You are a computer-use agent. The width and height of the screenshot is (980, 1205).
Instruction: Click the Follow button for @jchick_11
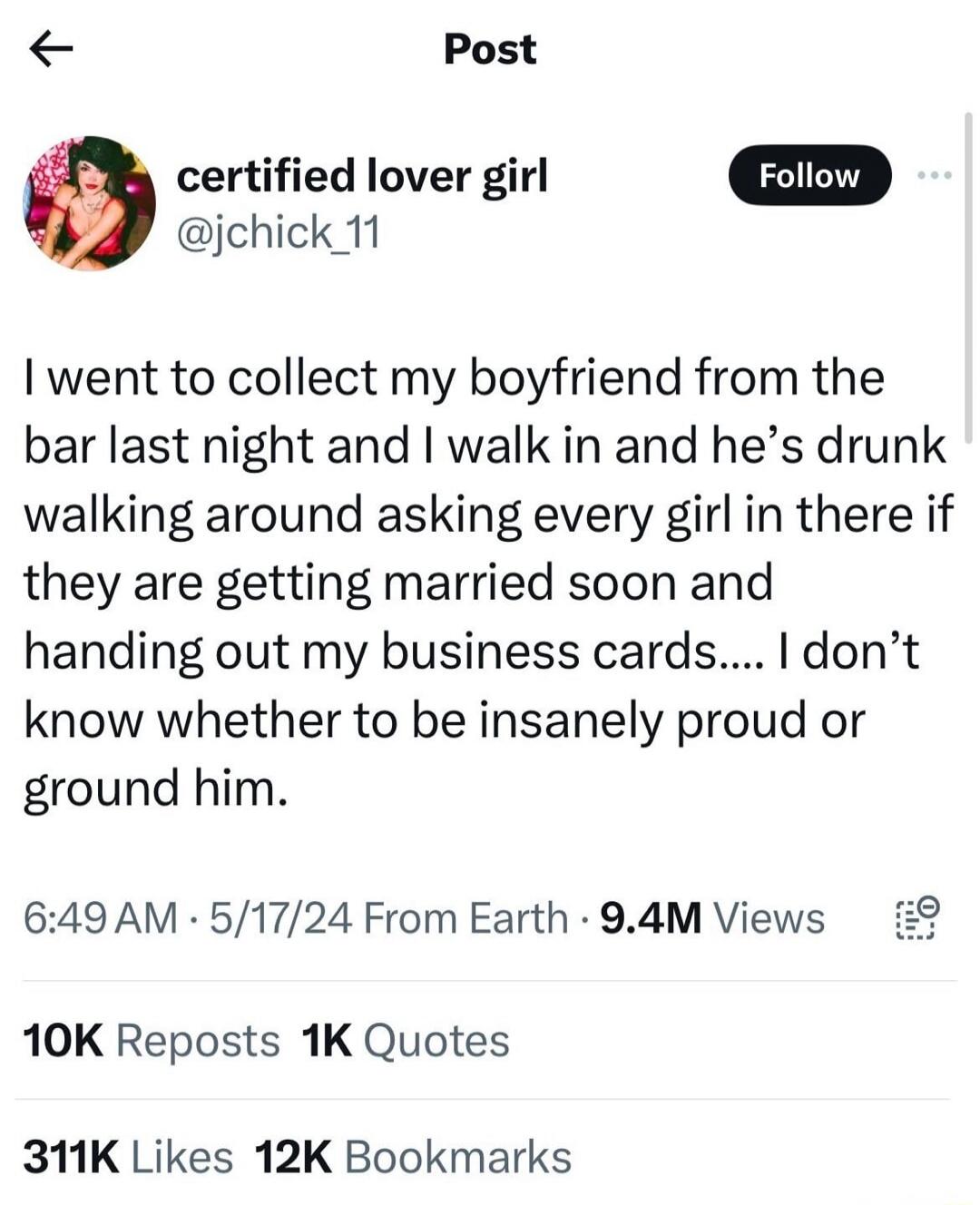click(808, 176)
